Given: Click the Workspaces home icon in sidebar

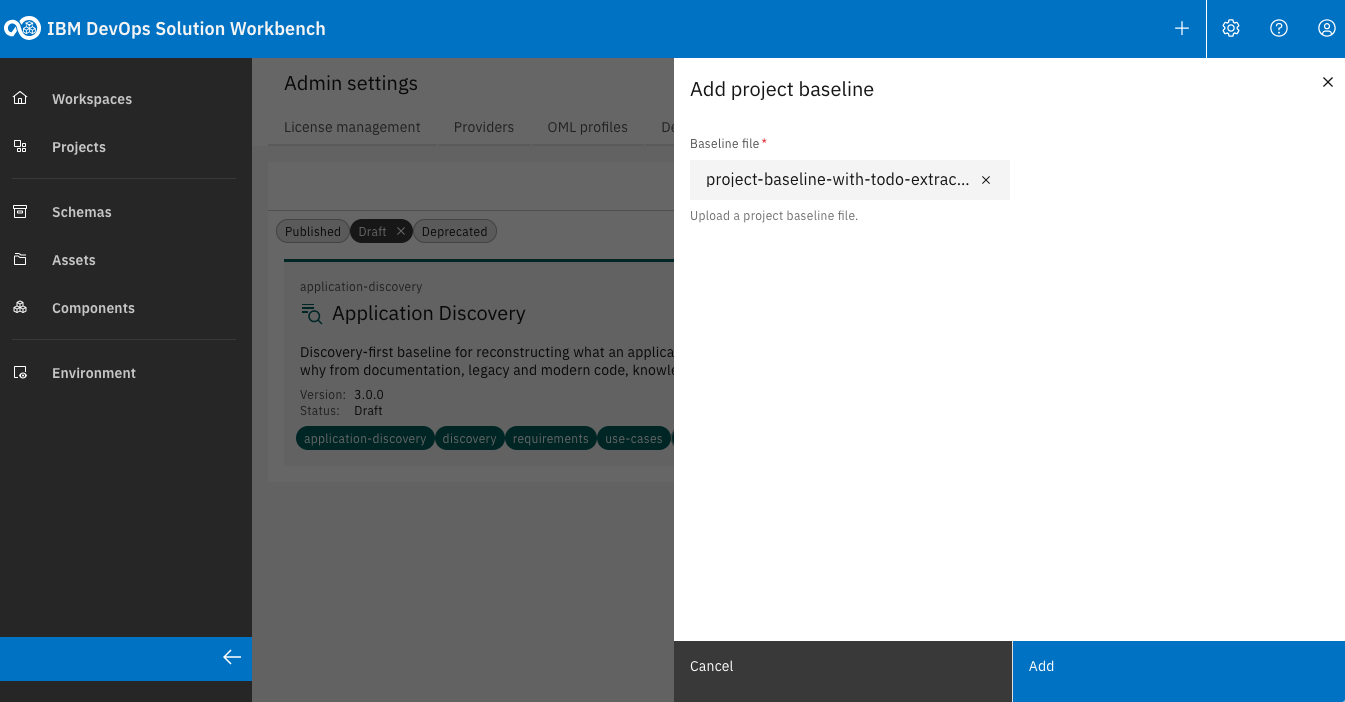Looking at the screenshot, I should coord(20,98).
